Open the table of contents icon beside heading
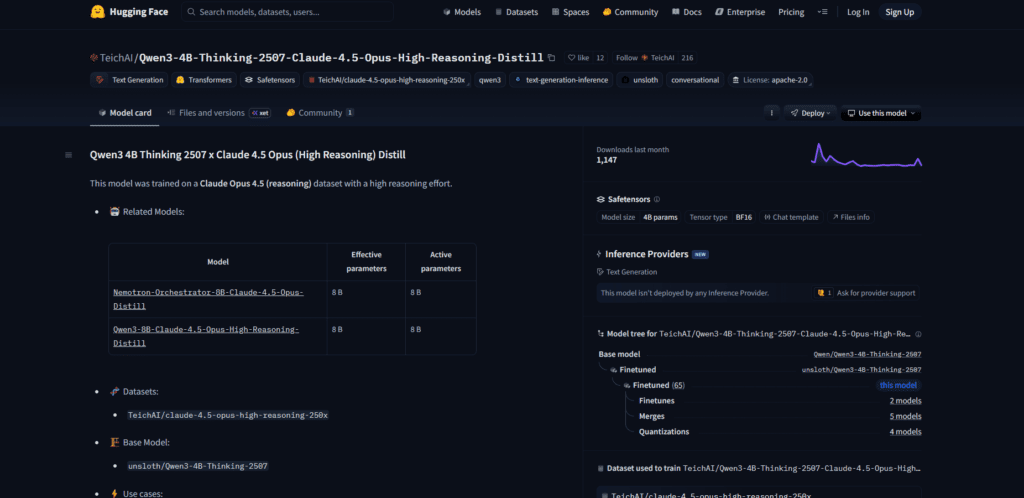This screenshot has height=498, width=1024. (x=69, y=155)
